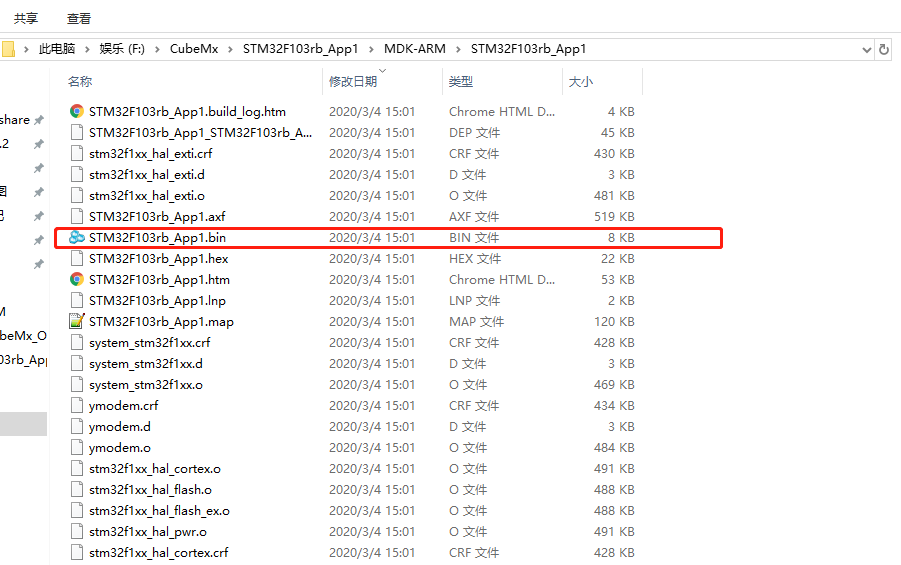Screen dimensions: 901x565
Task: Click pin icon next to share item
Action: pyautogui.click(x=38, y=120)
